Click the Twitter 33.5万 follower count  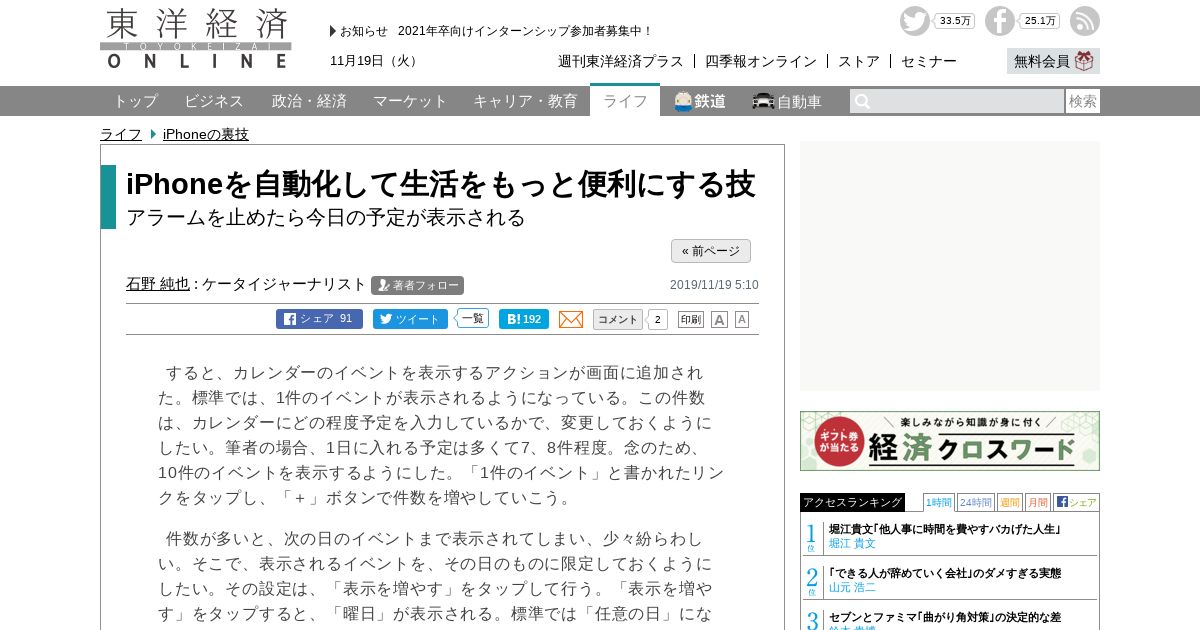(955, 21)
